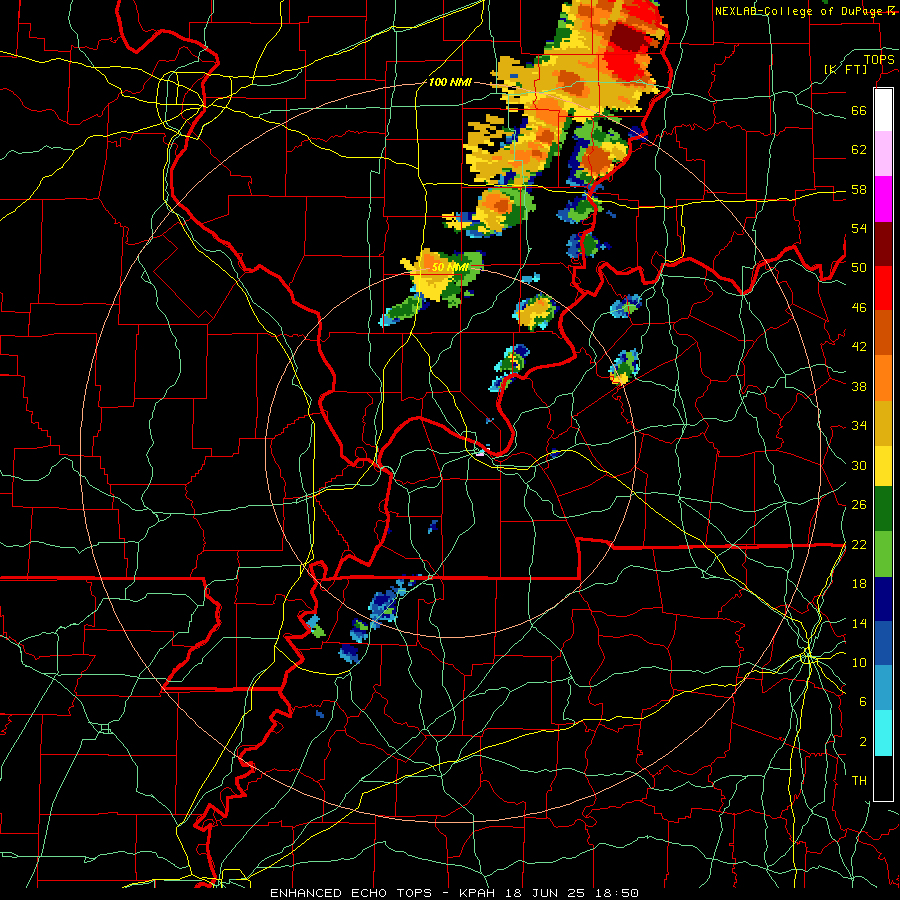Screen dimensions: 900x900
Task: Select the 66 legend value
Action: pos(859,110)
